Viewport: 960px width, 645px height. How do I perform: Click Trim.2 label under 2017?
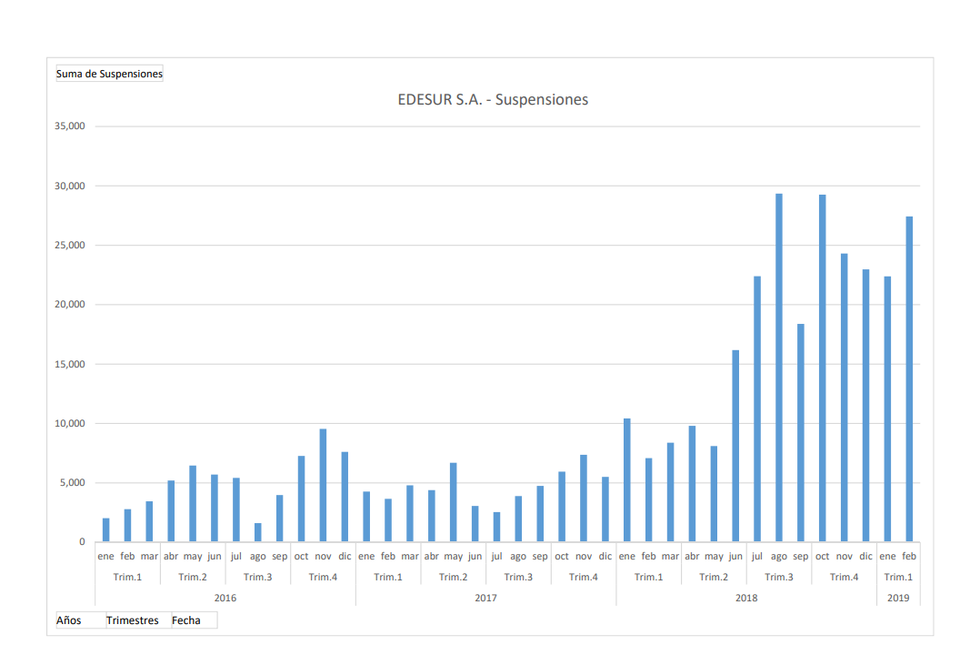point(453,577)
